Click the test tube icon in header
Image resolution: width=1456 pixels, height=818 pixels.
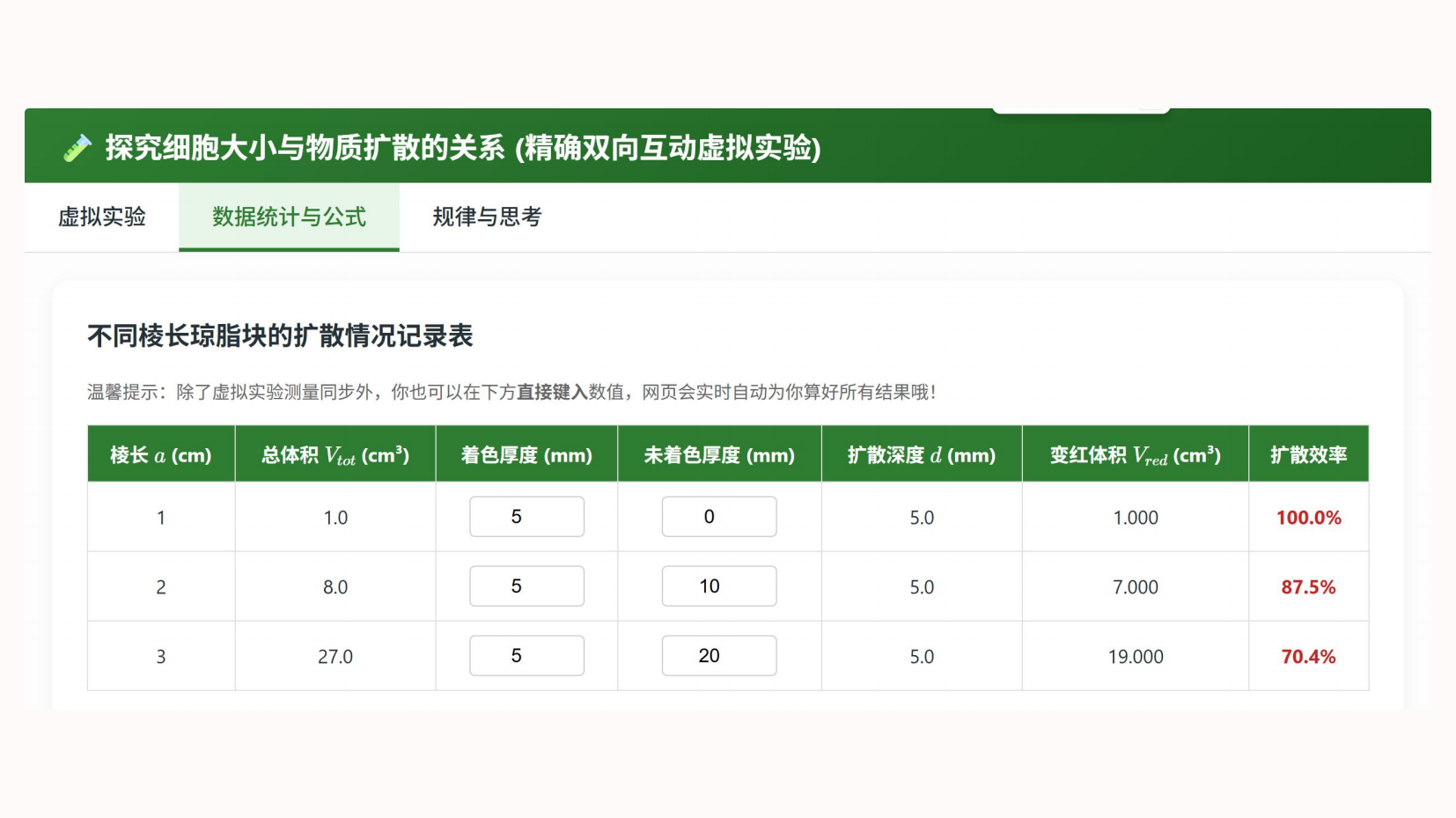pyautogui.click(x=77, y=148)
